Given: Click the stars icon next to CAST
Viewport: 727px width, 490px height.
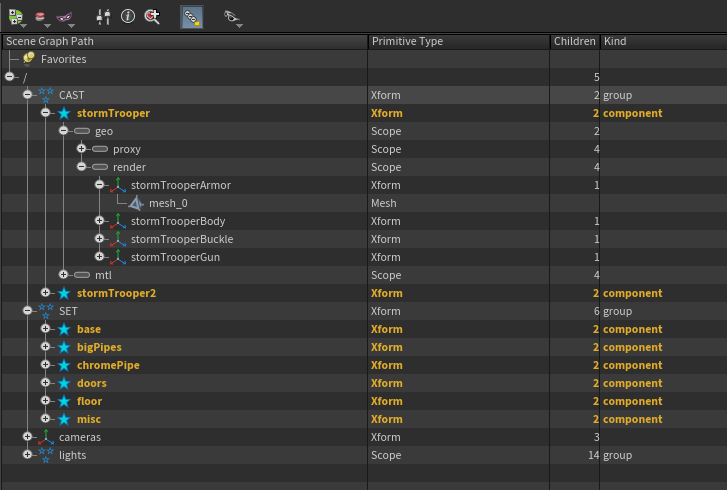Looking at the screenshot, I should point(45,95).
